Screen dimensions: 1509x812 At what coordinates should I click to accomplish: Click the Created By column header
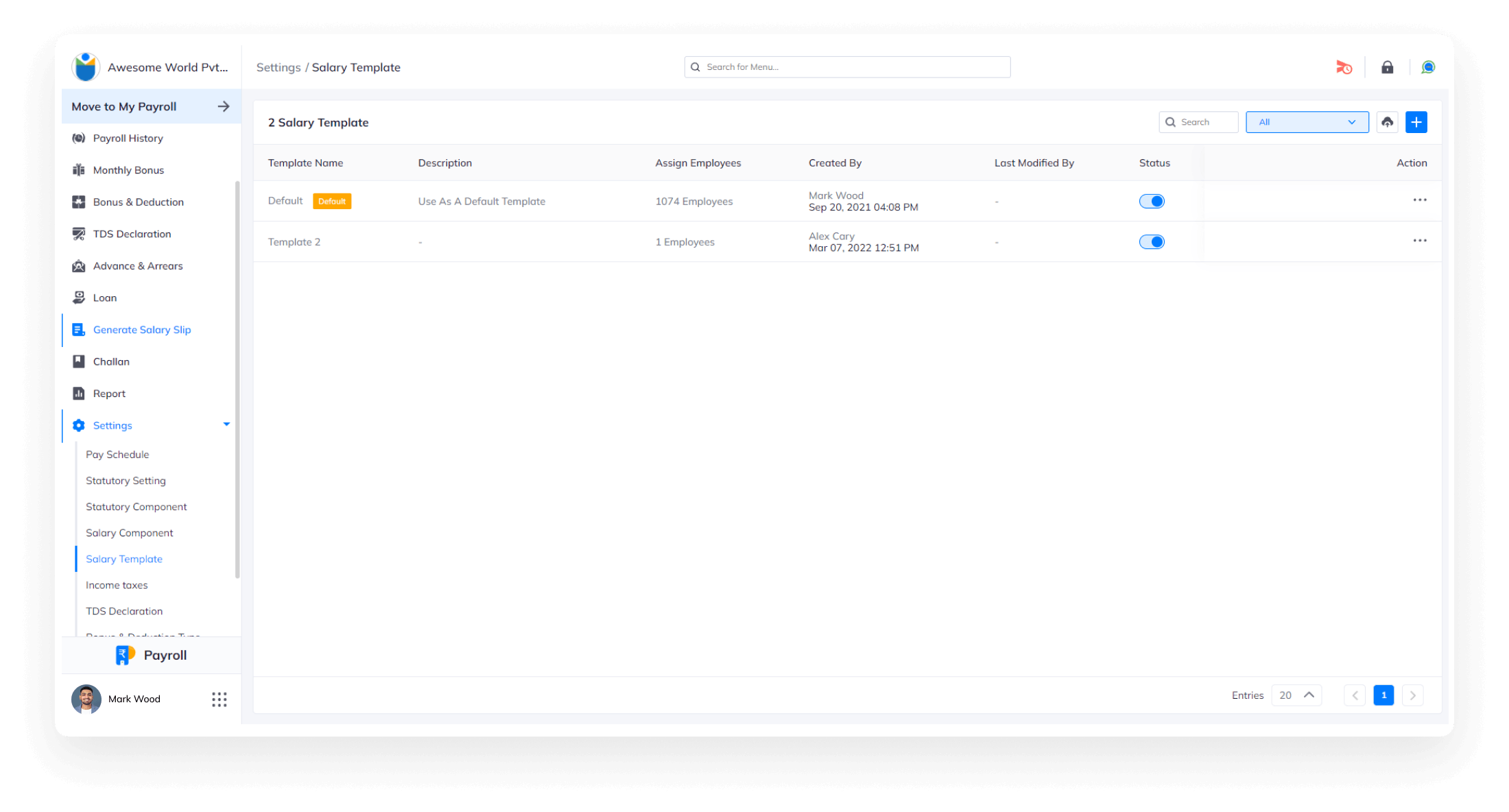tap(835, 163)
